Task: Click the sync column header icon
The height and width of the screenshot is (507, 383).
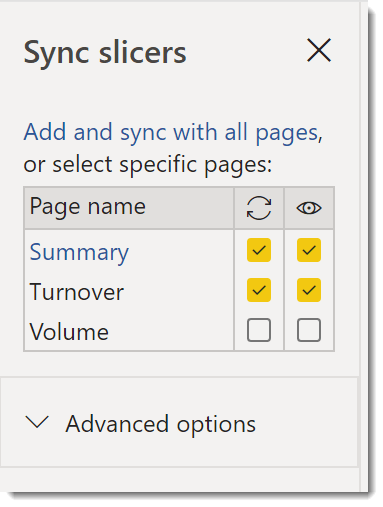Action: (x=259, y=208)
